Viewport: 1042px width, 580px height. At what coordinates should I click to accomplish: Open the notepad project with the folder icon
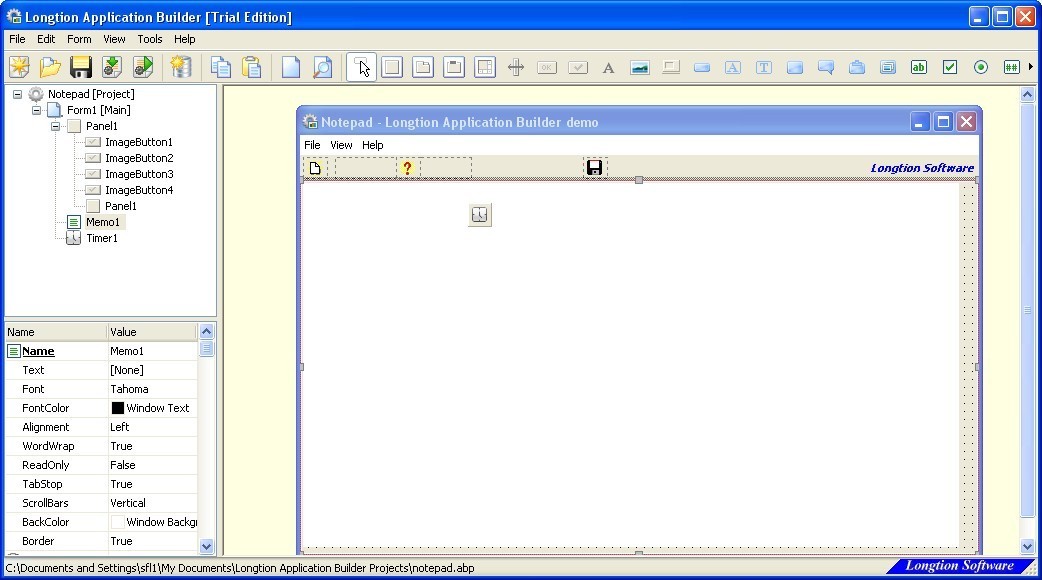point(49,66)
